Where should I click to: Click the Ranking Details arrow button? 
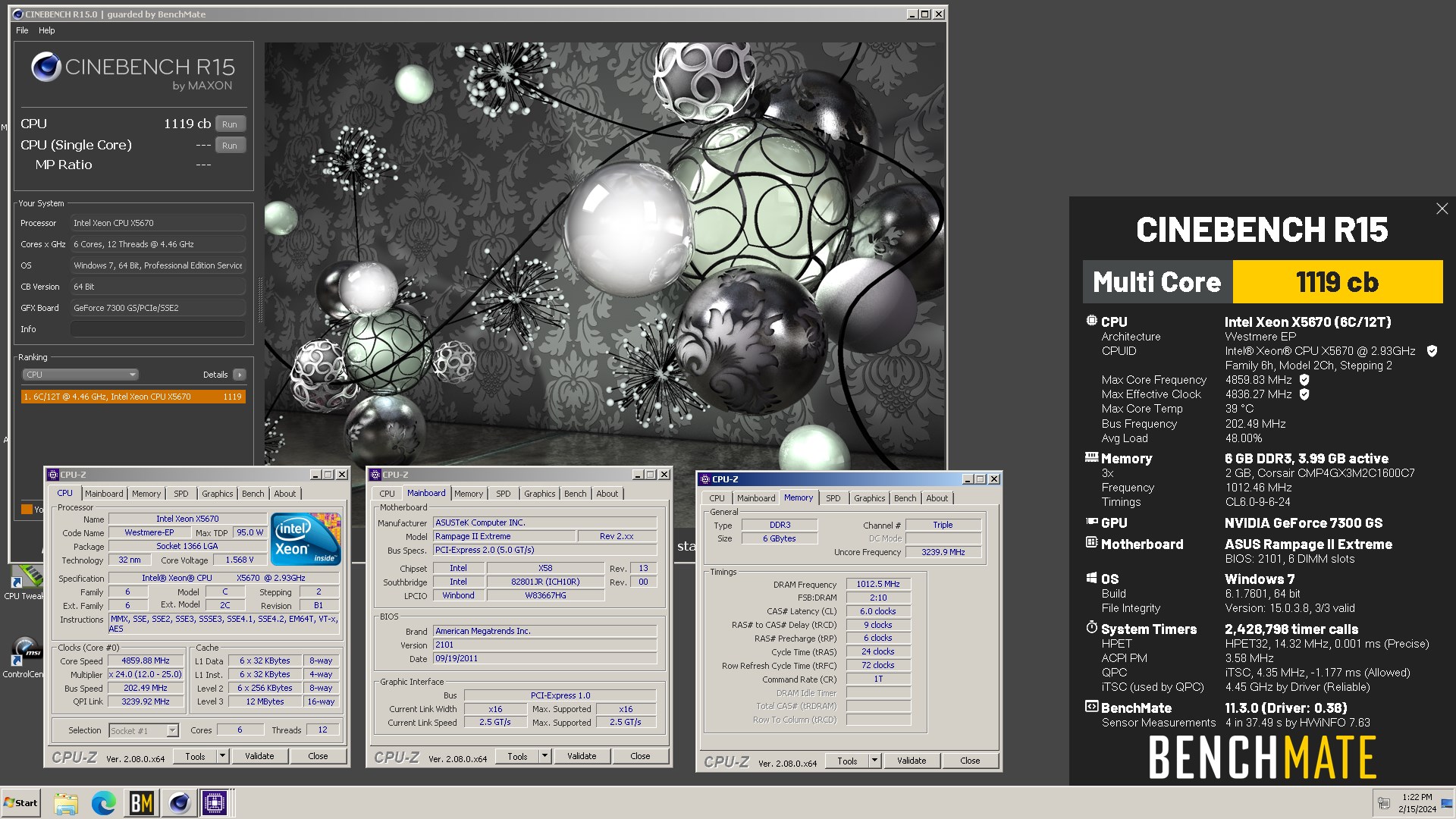(x=240, y=375)
